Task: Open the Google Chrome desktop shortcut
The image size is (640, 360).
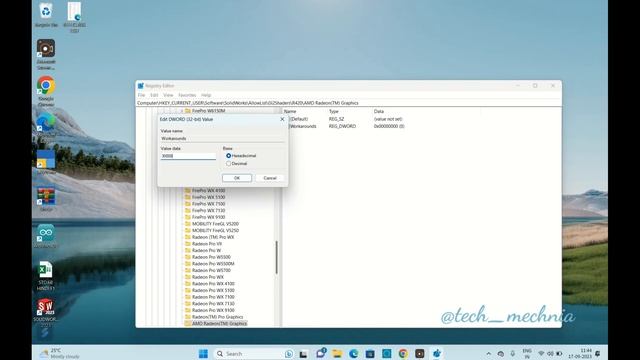Action: [46, 91]
